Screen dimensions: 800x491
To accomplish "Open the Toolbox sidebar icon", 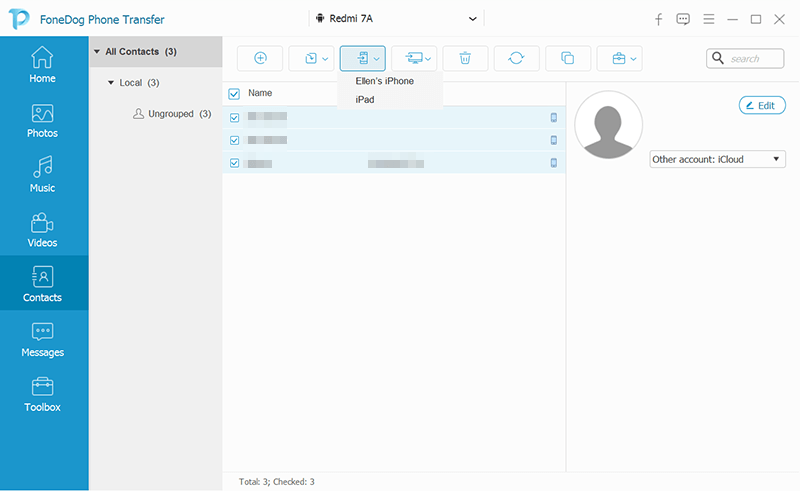I will pos(42,394).
